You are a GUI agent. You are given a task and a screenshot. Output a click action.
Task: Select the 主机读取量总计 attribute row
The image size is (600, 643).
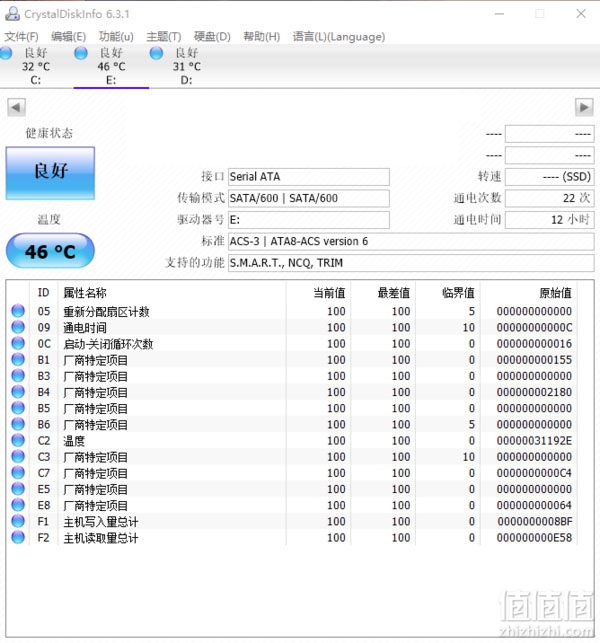292,538
